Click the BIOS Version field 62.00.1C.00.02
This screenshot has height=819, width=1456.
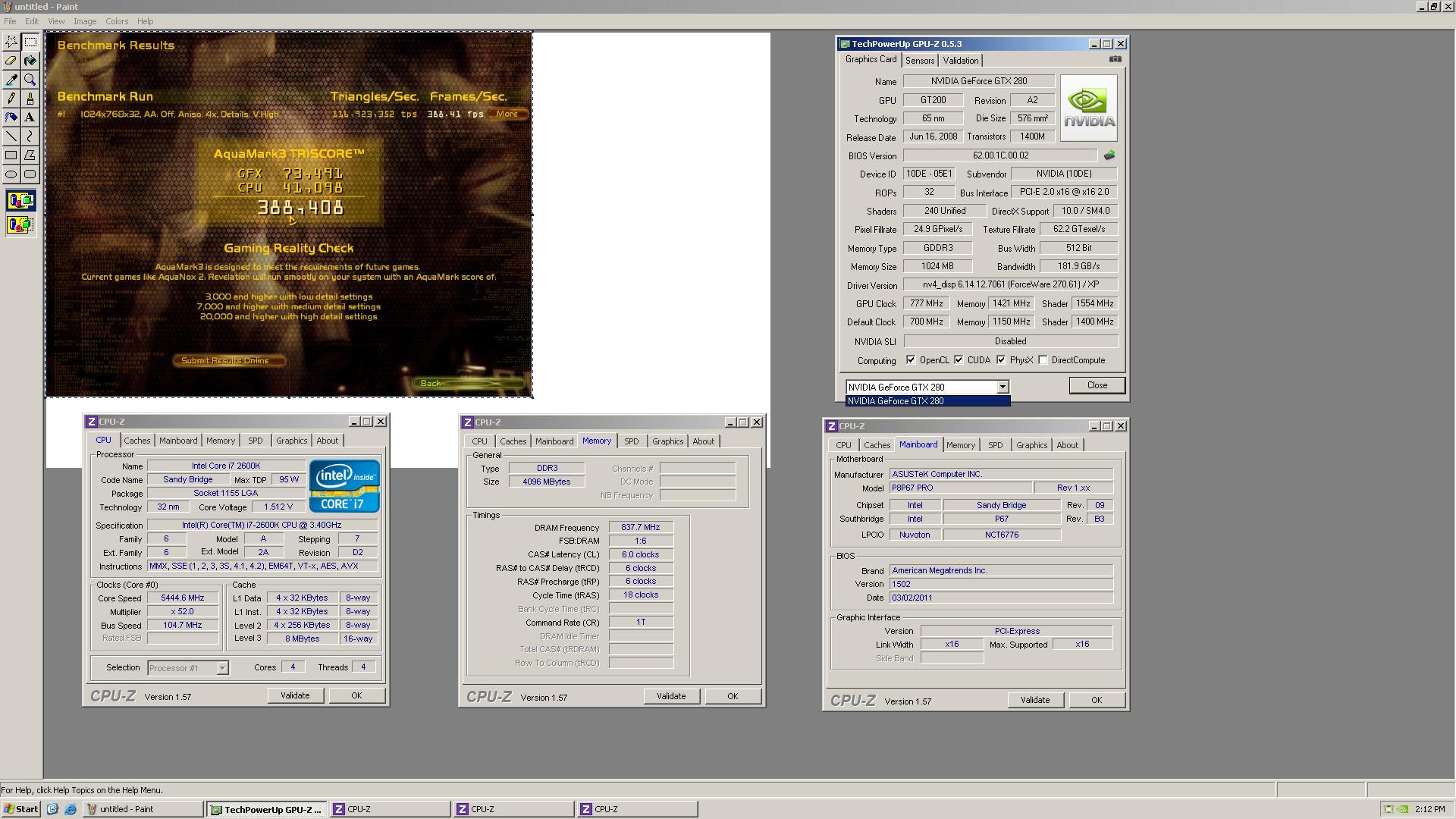[x=1000, y=155]
